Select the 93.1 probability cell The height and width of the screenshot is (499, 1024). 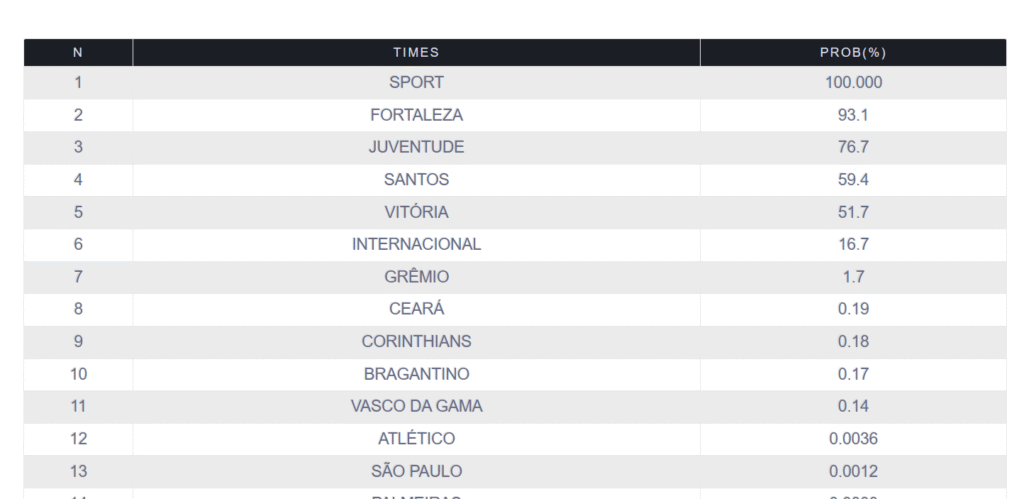(853, 115)
